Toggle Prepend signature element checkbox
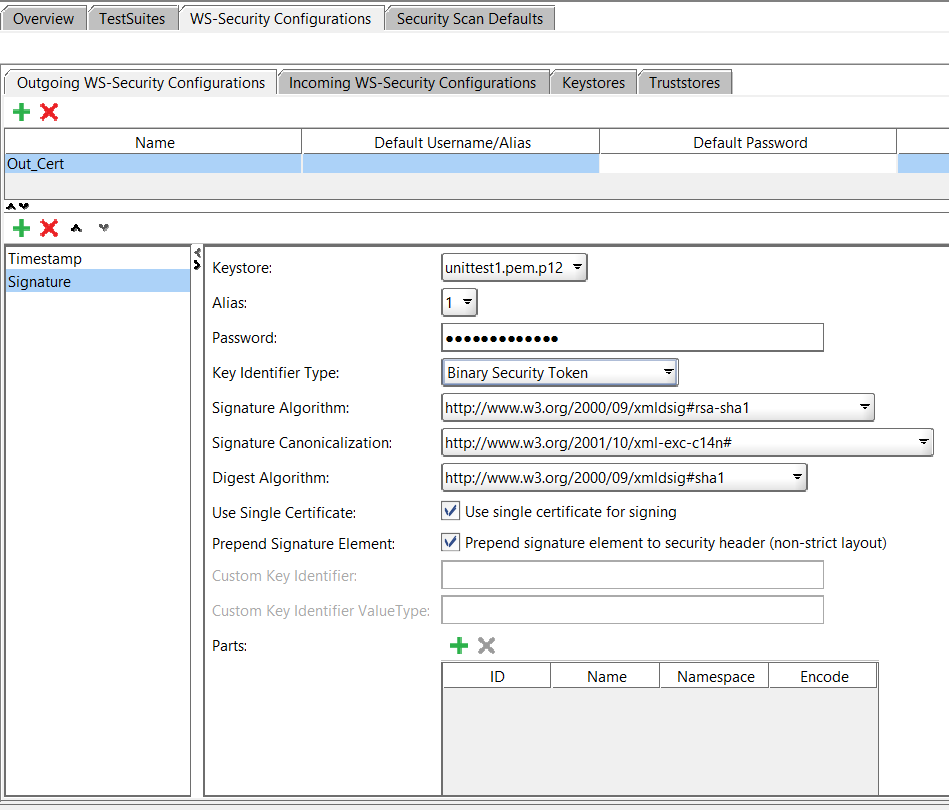The image size is (949, 810). pos(451,543)
